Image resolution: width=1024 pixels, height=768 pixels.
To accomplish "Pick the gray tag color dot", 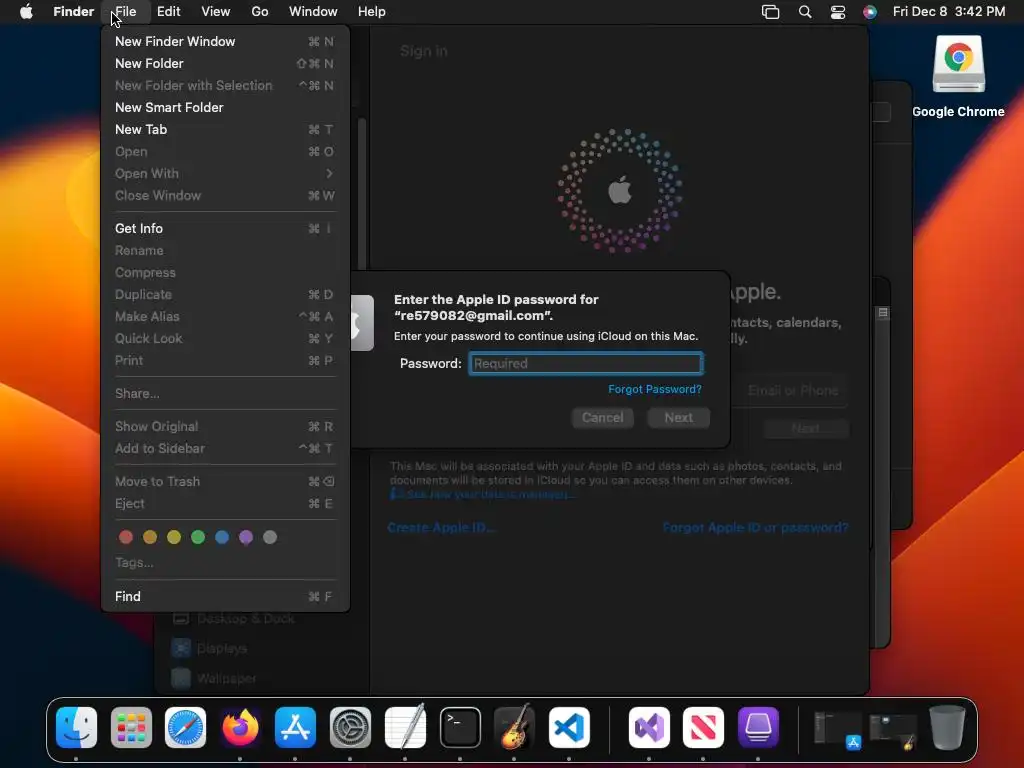I will 270,537.
